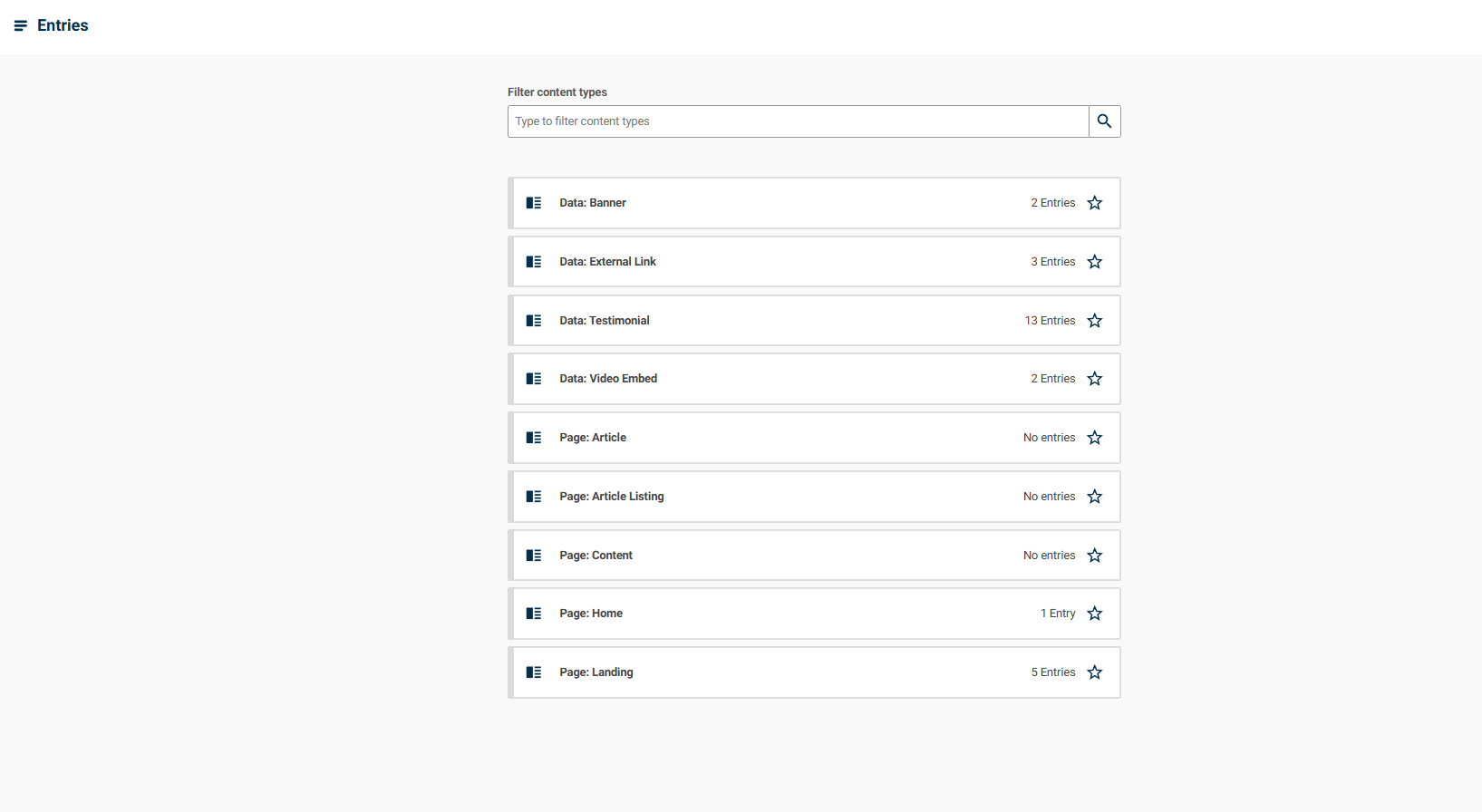Click the content type icon for Data: Banner
Screen dimensions: 1482x812
coord(534,203)
